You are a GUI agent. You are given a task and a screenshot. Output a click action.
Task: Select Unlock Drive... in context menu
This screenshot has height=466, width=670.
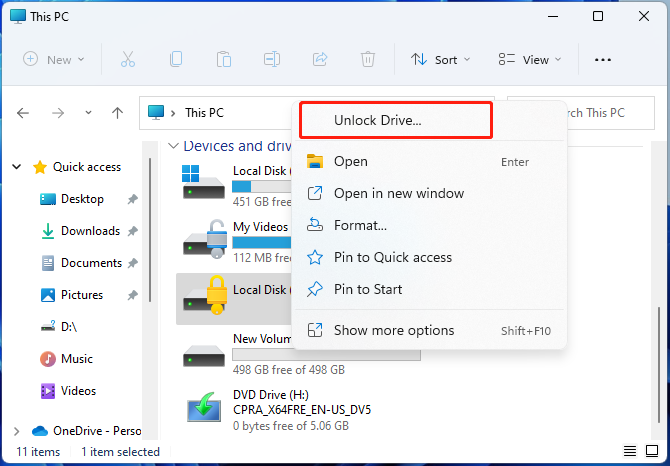(x=396, y=120)
